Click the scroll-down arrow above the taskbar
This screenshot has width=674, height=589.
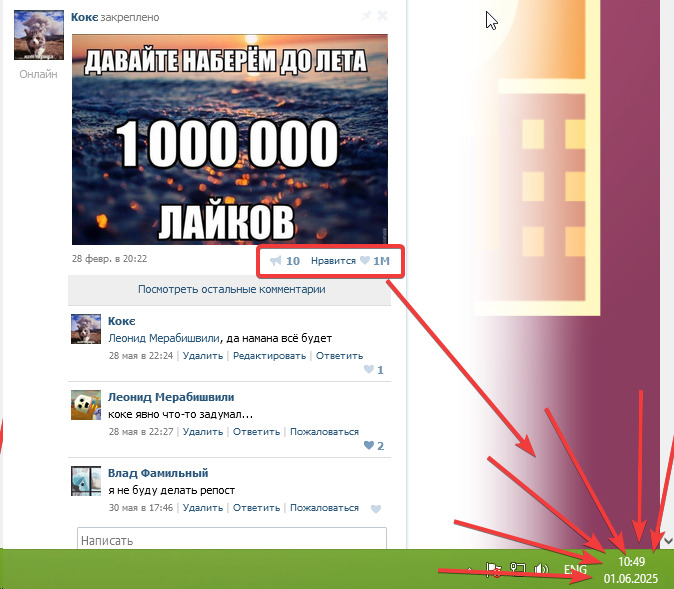[668, 540]
